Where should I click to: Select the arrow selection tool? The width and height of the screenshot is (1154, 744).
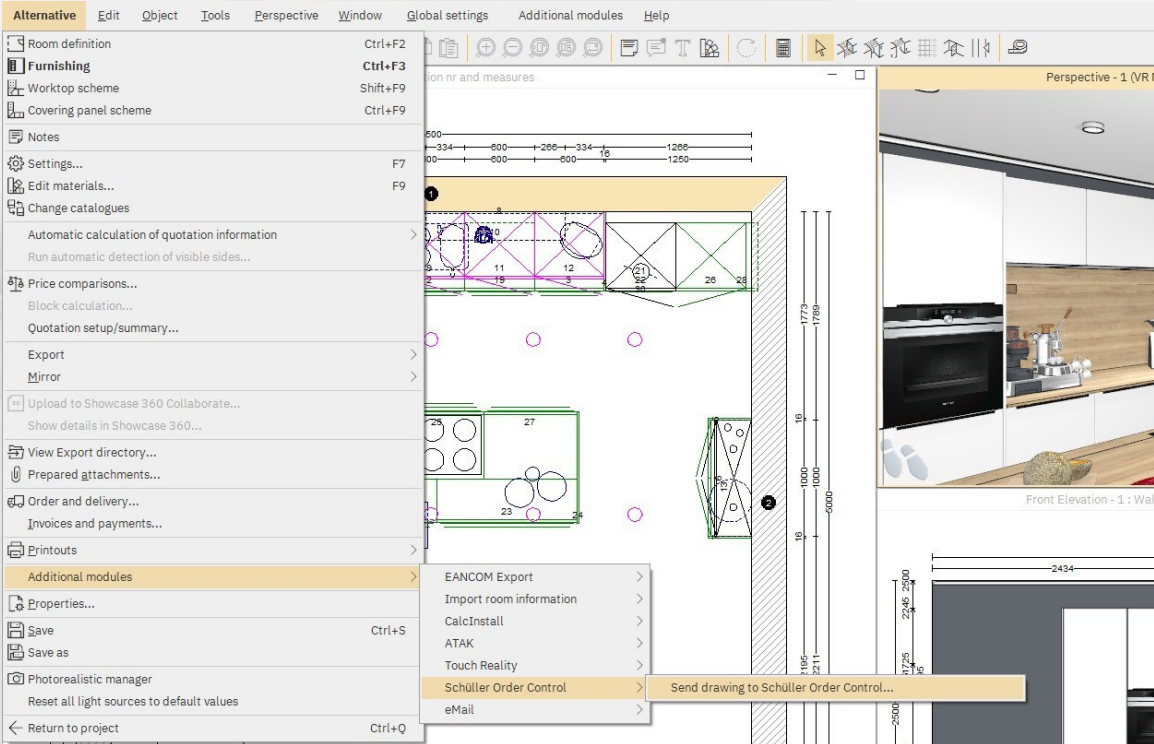[819, 46]
